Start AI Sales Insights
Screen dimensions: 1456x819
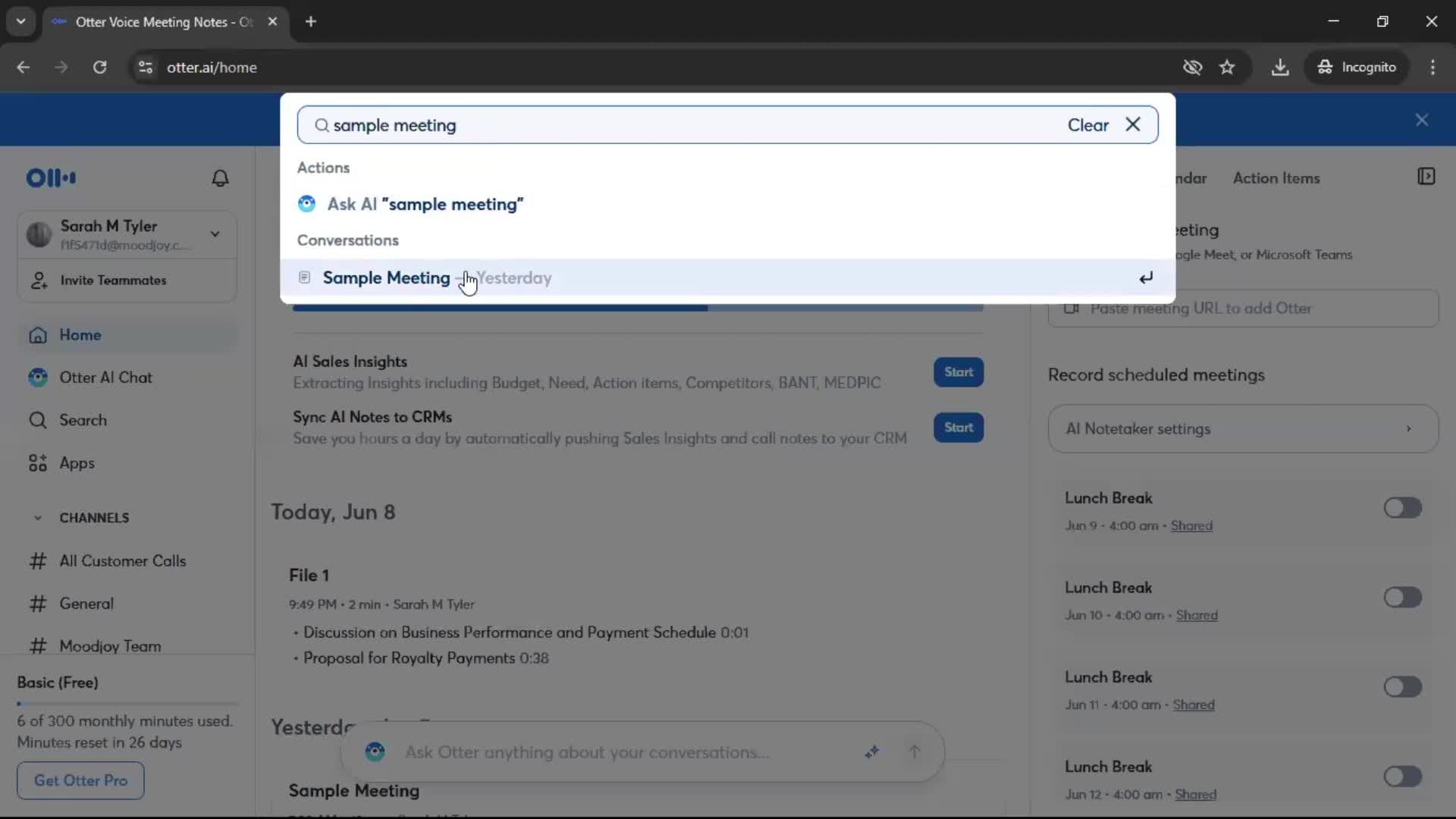pyautogui.click(x=959, y=372)
